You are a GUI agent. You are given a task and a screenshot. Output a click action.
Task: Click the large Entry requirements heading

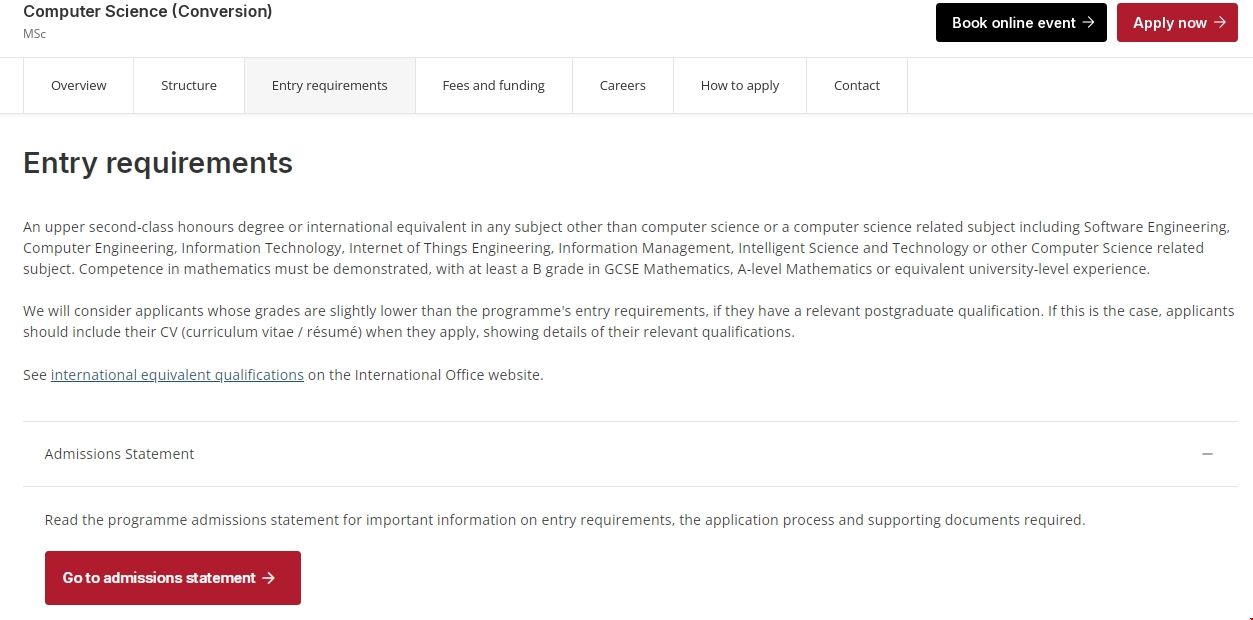pos(158,163)
